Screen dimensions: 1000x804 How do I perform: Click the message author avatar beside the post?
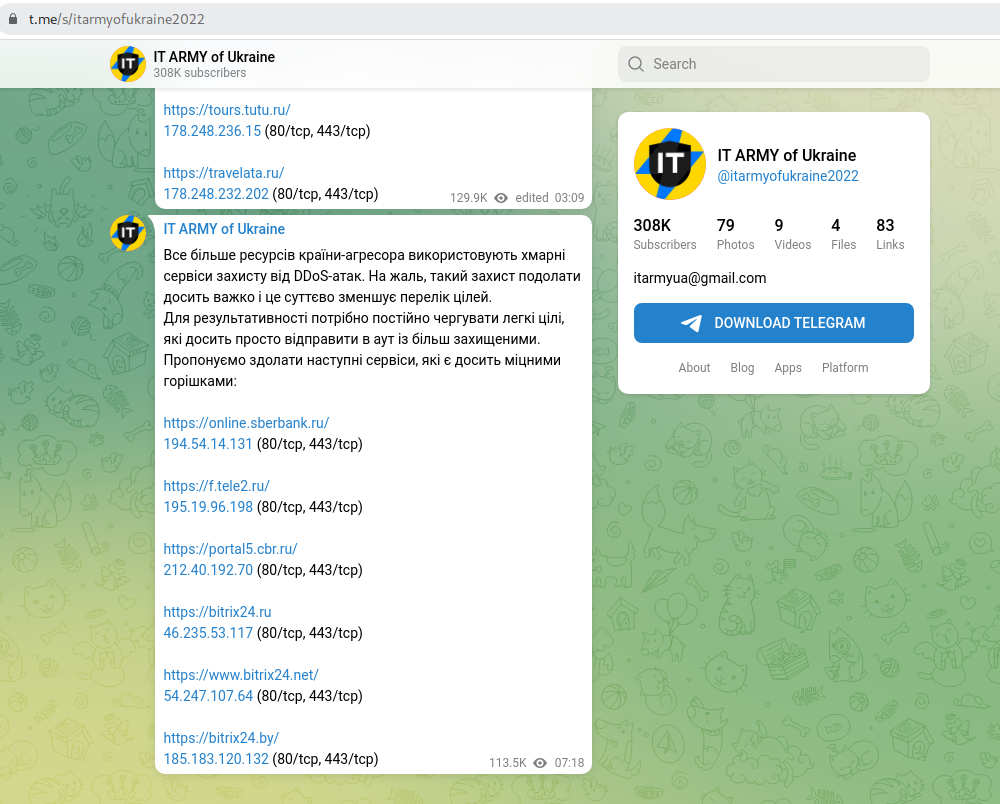coord(128,233)
